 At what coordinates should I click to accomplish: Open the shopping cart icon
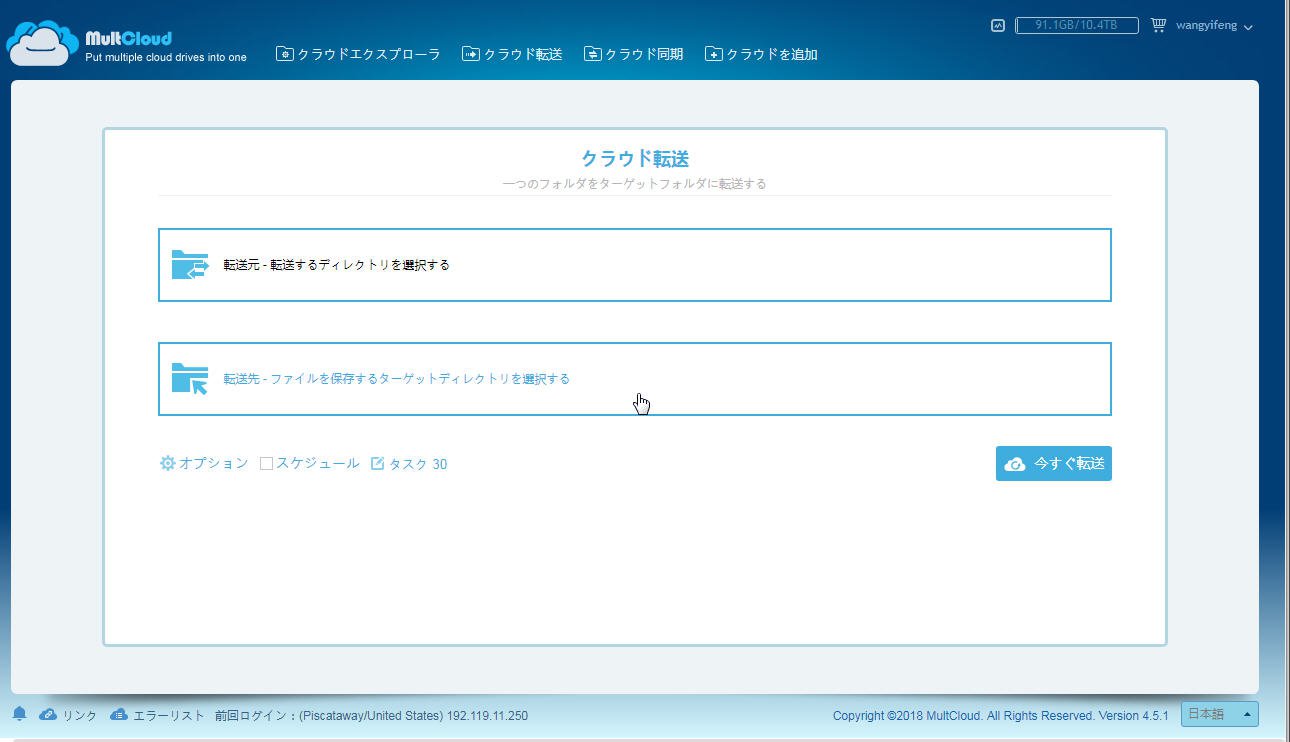tap(1158, 26)
